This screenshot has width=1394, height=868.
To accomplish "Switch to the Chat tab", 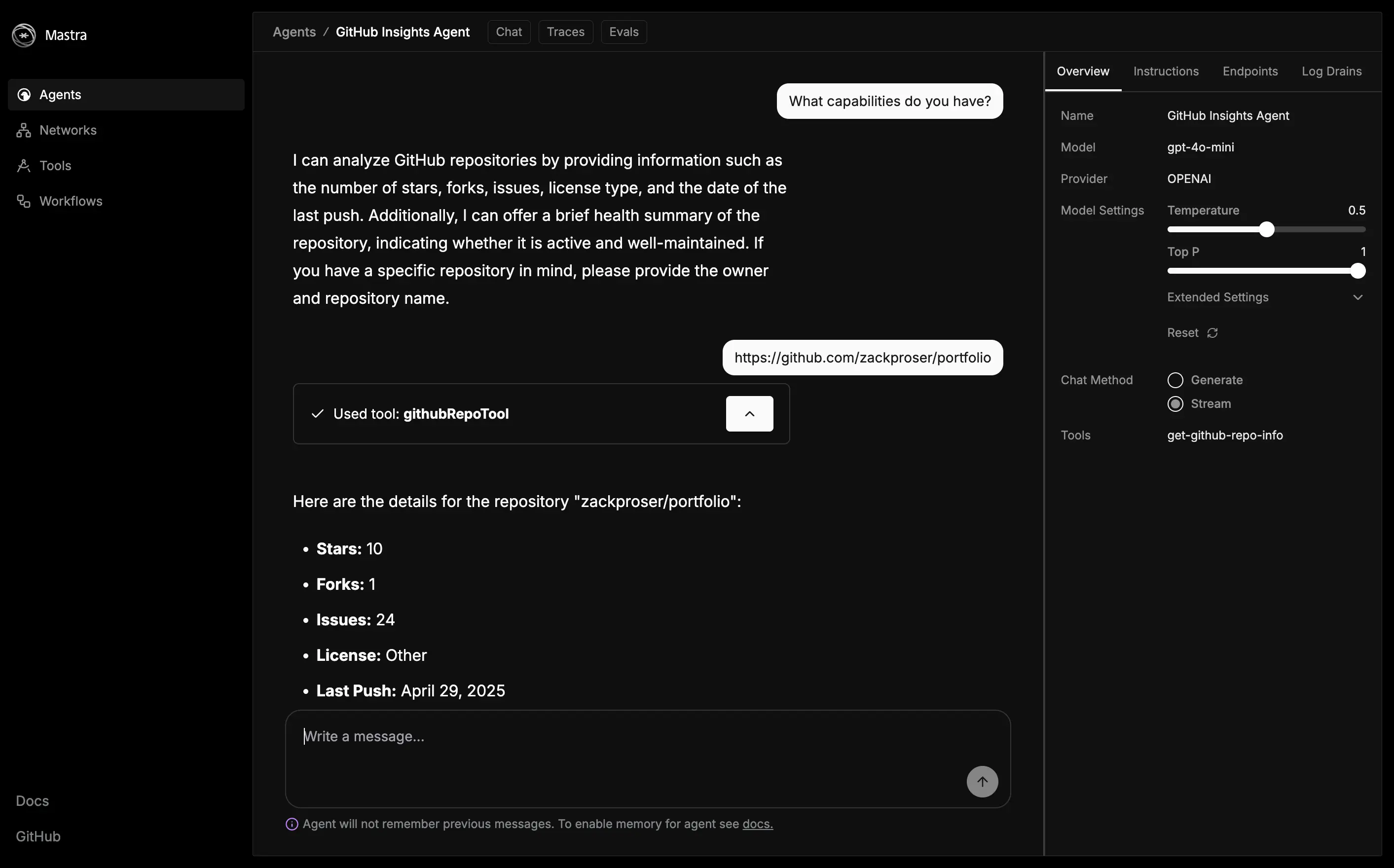I will 509,32.
